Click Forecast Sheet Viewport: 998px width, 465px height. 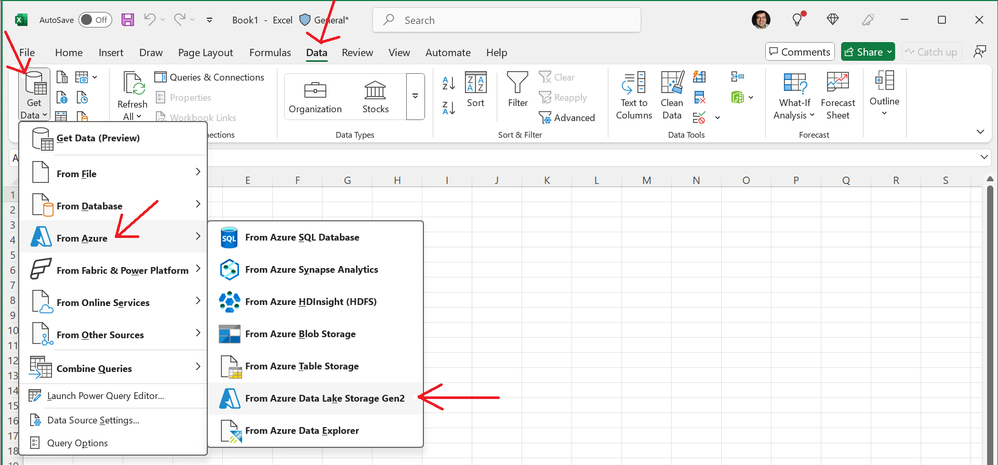point(838,97)
